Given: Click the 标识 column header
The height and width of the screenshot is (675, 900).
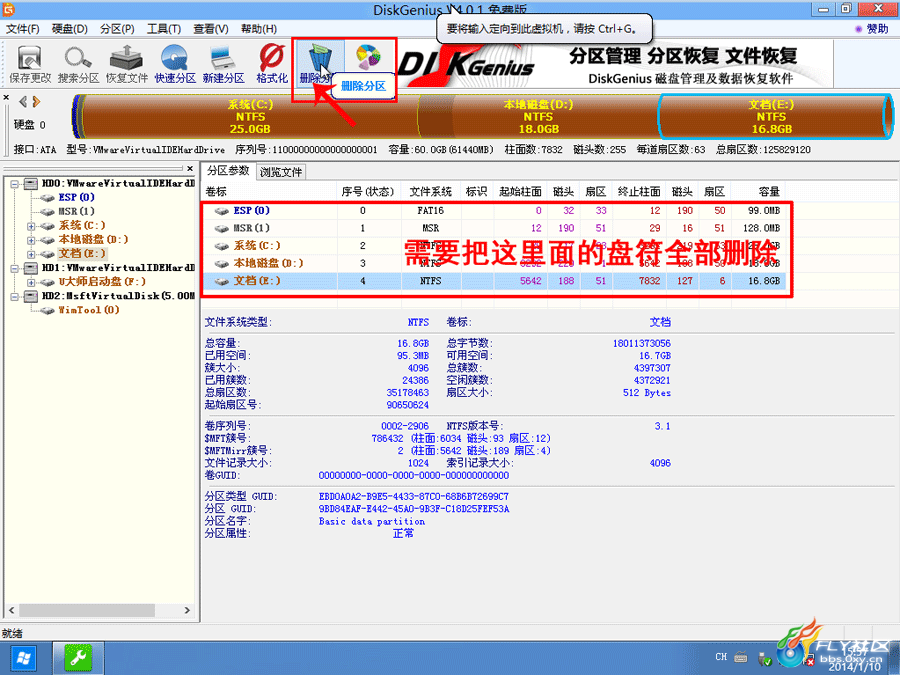Looking at the screenshot, I should pos(476,192).
